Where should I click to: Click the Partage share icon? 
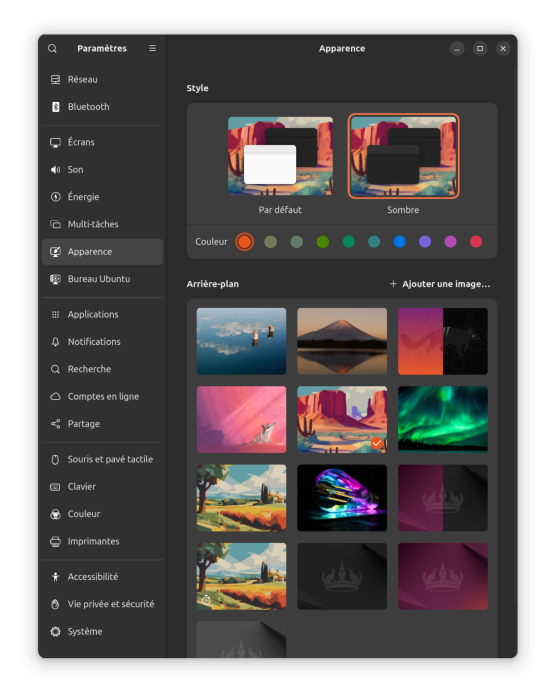pos(55,424)
